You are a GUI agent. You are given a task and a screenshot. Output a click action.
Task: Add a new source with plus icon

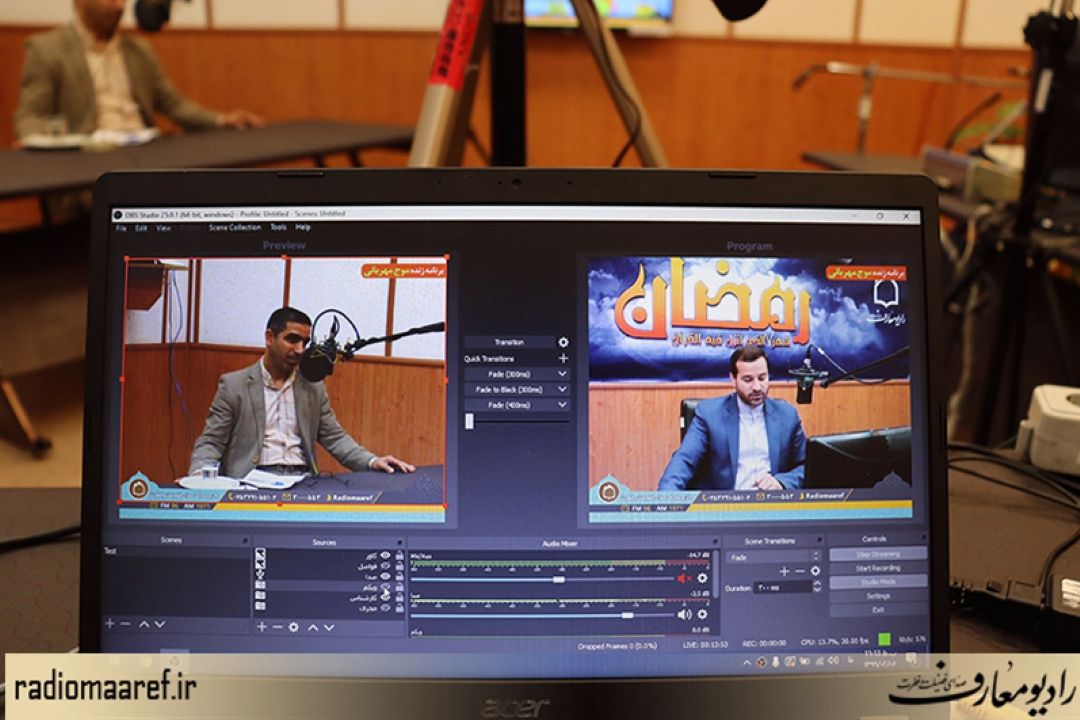pyautogui.click(x=262, y=627)
